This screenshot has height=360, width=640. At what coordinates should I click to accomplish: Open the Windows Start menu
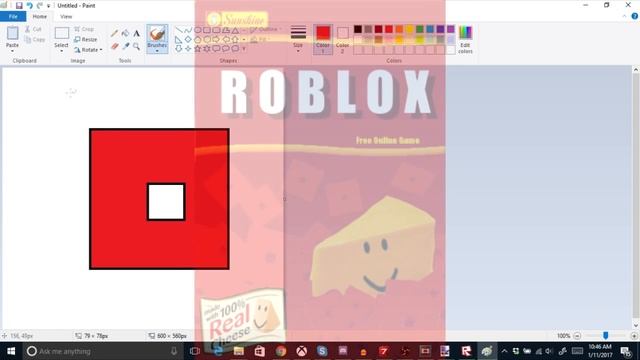point(11,351)
